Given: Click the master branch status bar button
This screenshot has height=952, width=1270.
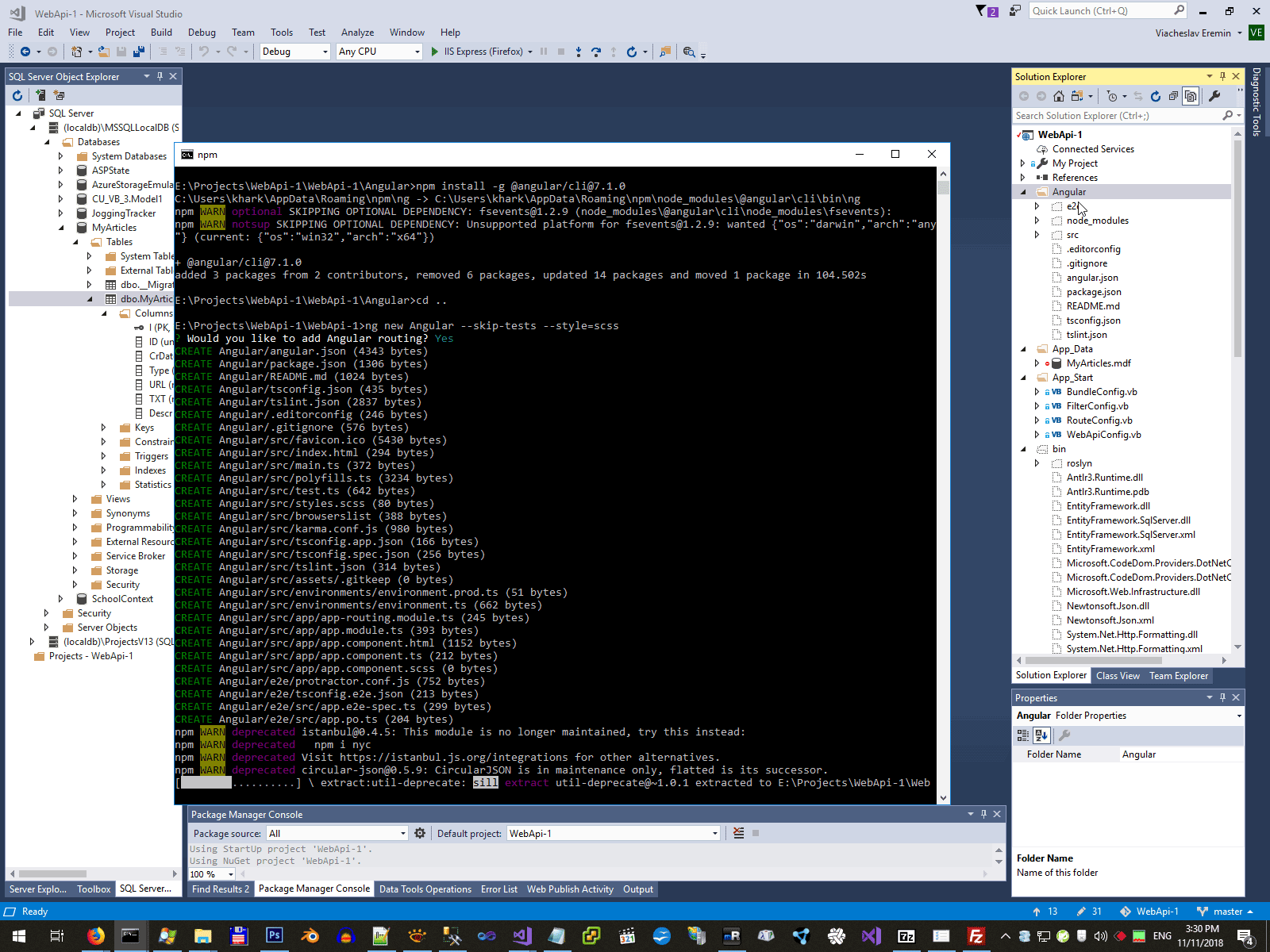Looking at the screenshot, I should point(1225,912).
